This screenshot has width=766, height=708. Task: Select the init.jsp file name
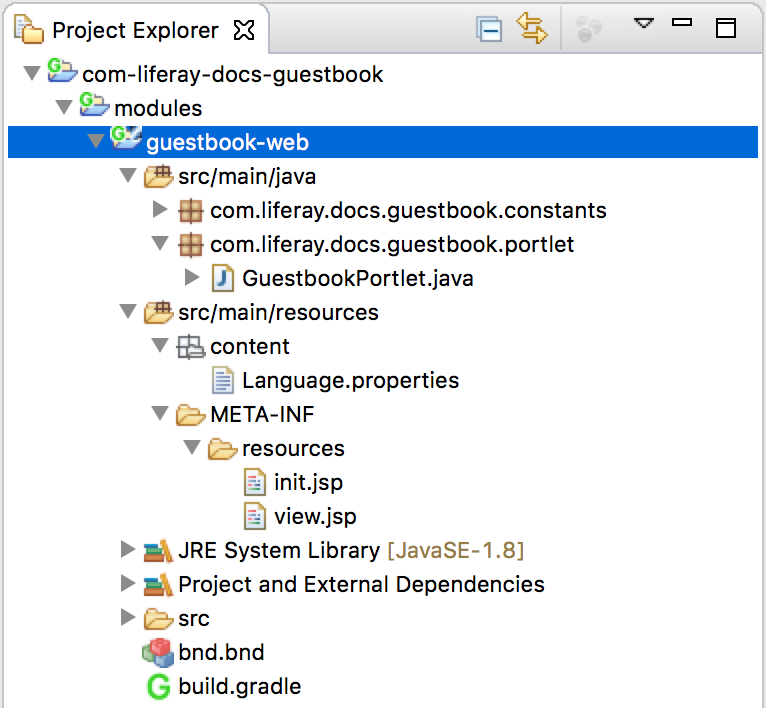click(x=308, y=483)
